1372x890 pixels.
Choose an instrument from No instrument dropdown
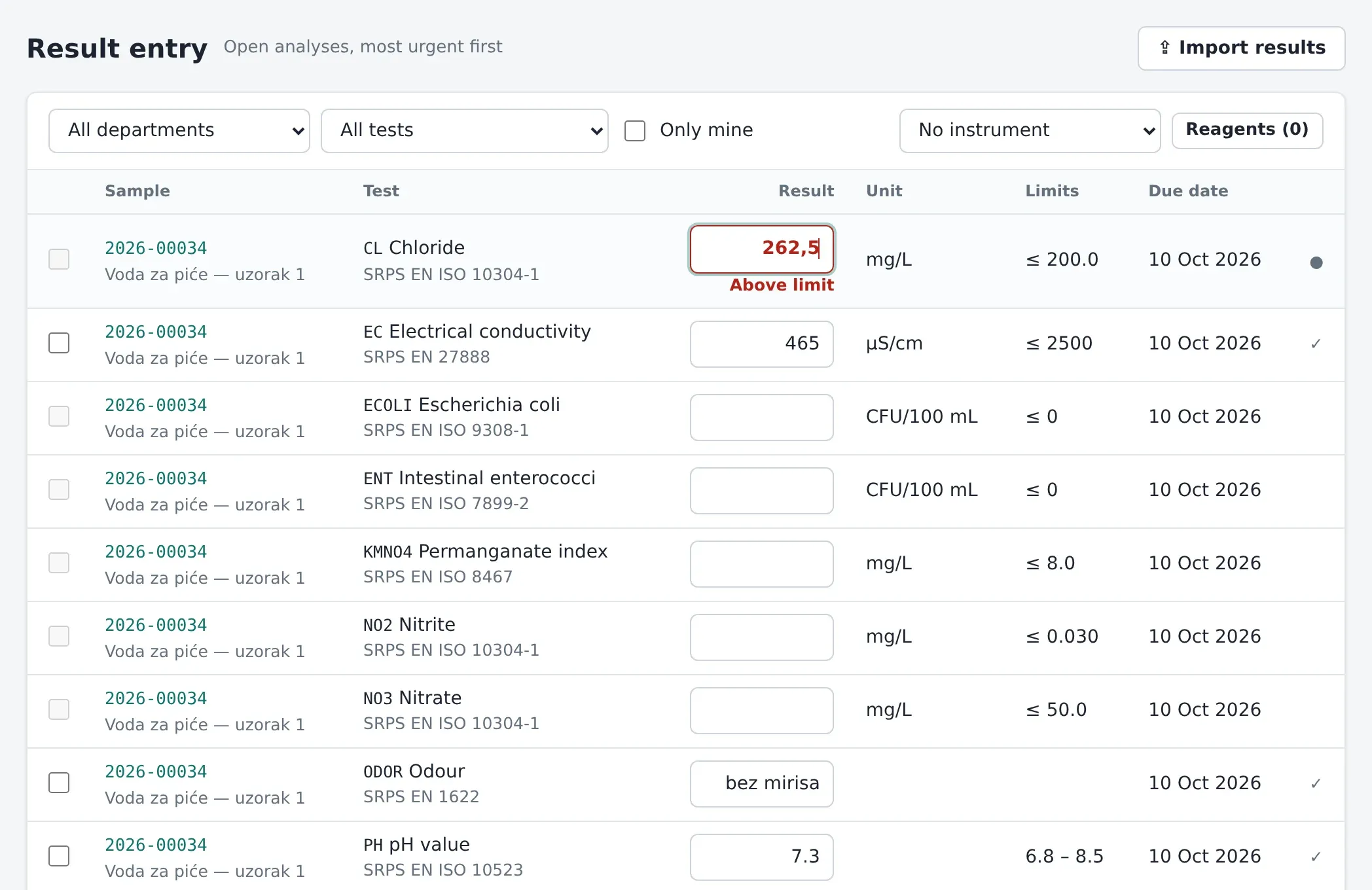coord(1030,130)
